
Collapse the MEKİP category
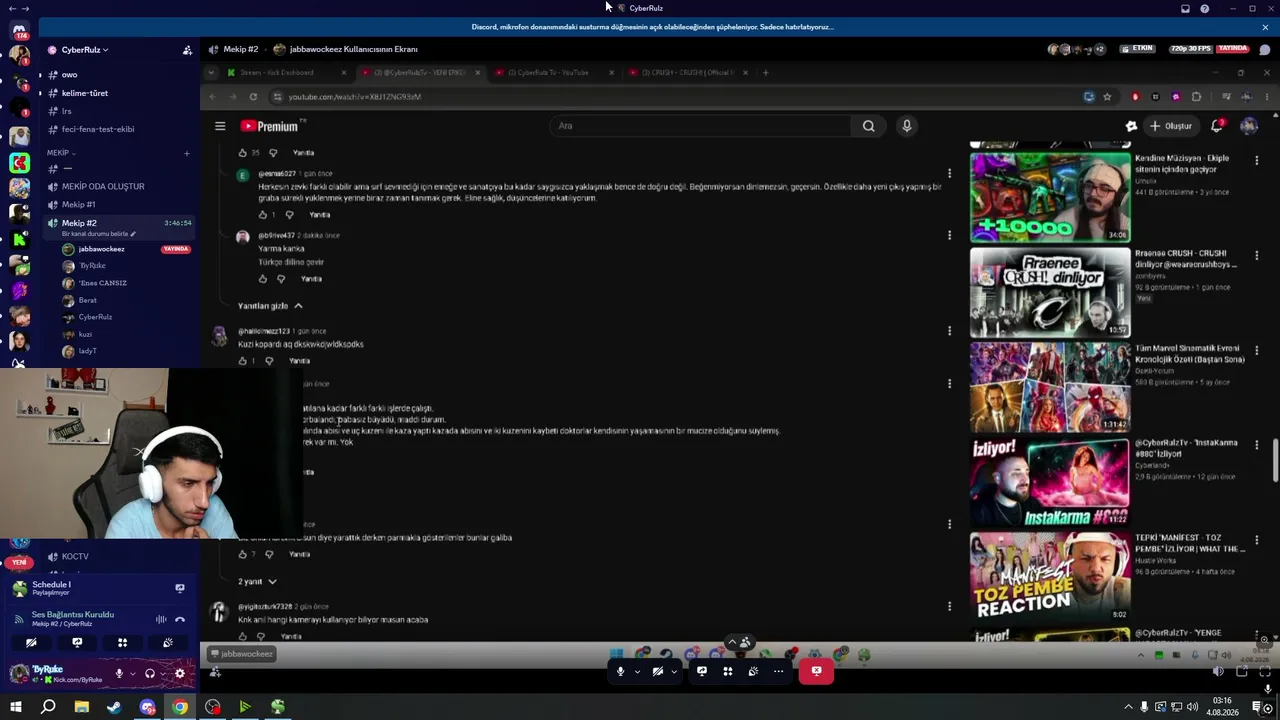[61, 153]
